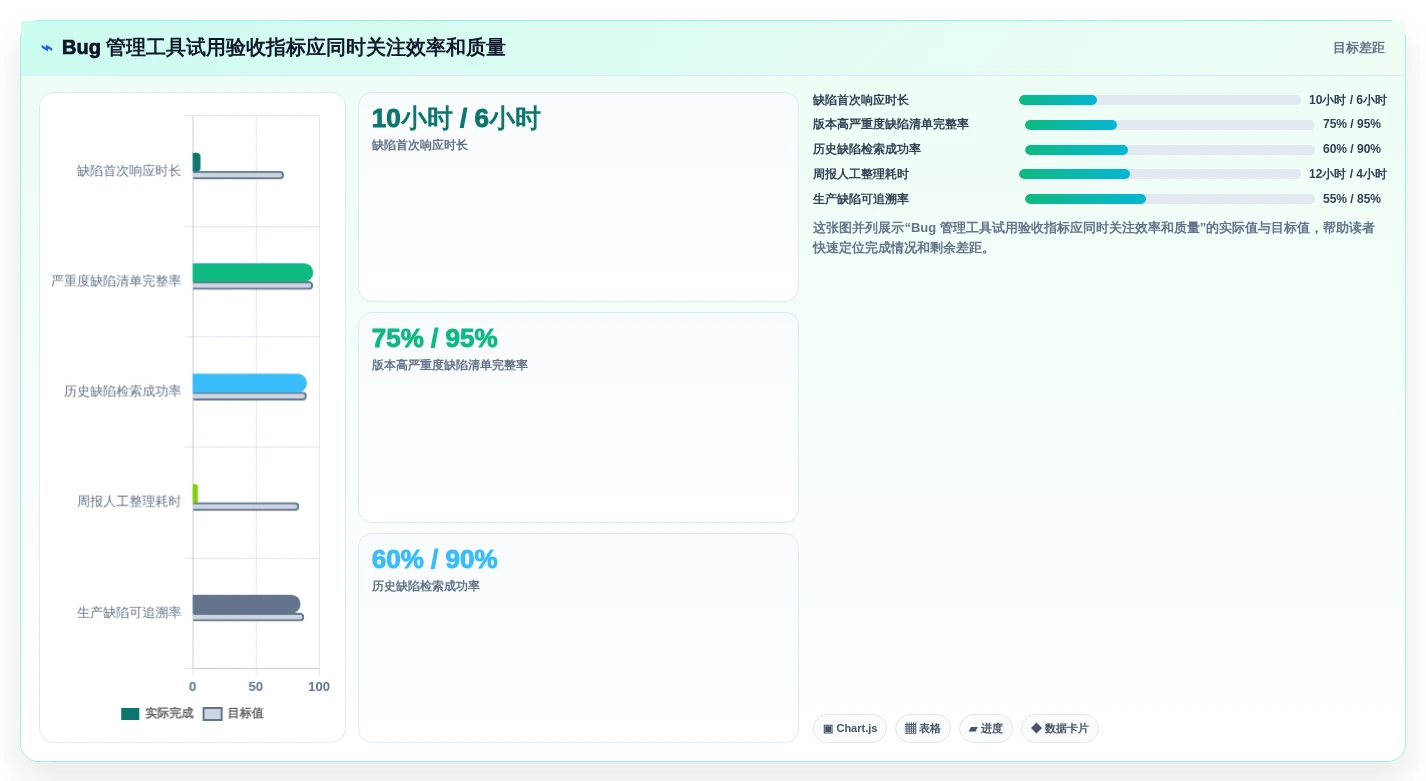Image resolution: width=1426 pixels, height=781 pixels.
Task: Click the 12小时 / 4小时 value text
Action: (1348, 174)
